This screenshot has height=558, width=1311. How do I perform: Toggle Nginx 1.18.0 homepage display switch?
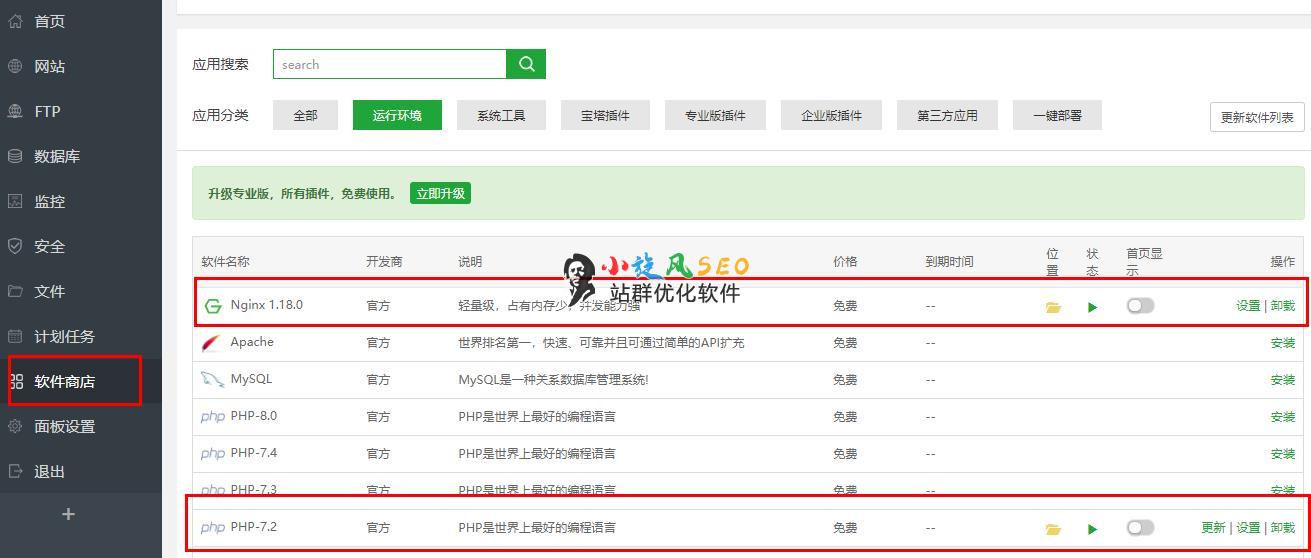[x=1140, y=306]
